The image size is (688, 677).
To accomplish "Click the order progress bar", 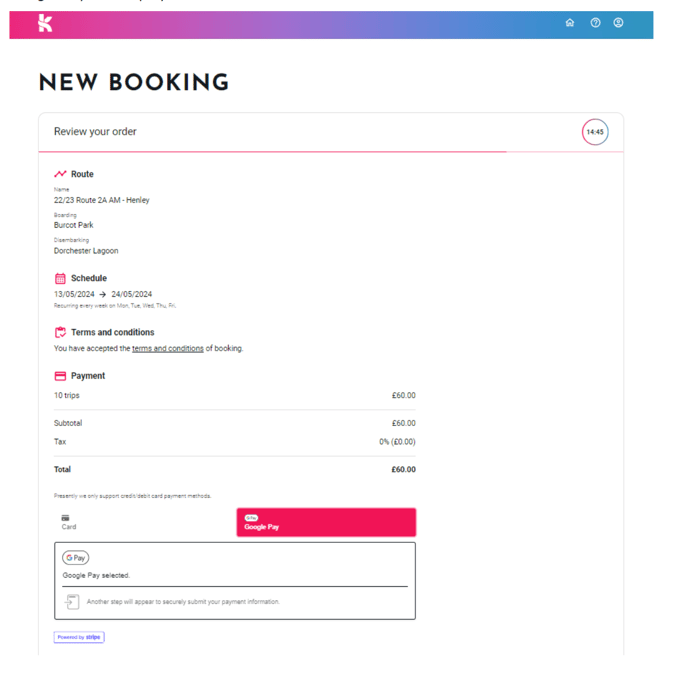I will click(331, 152).
